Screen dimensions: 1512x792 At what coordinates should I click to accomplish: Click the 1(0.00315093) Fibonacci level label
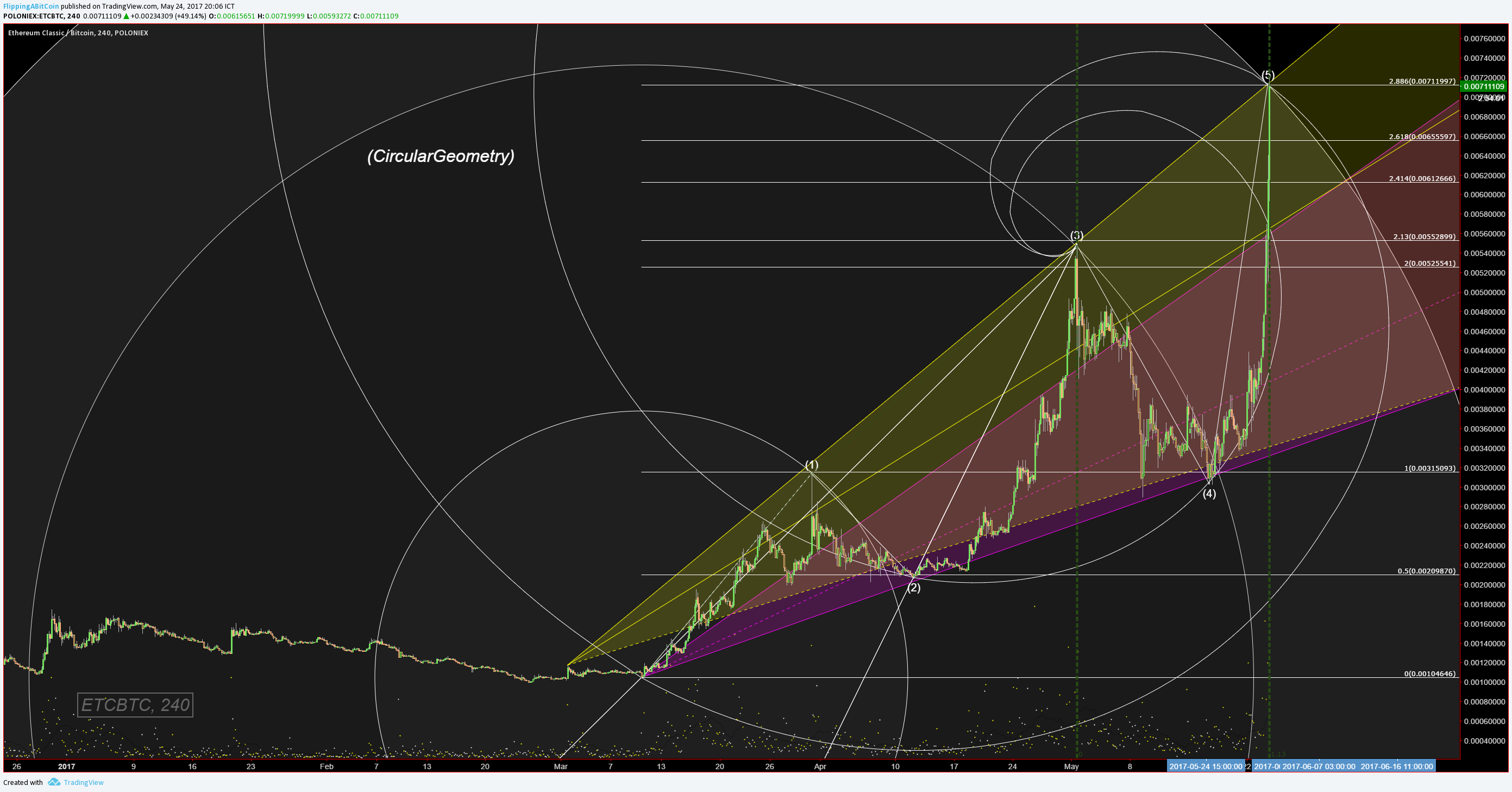(x=1430, y=468)
